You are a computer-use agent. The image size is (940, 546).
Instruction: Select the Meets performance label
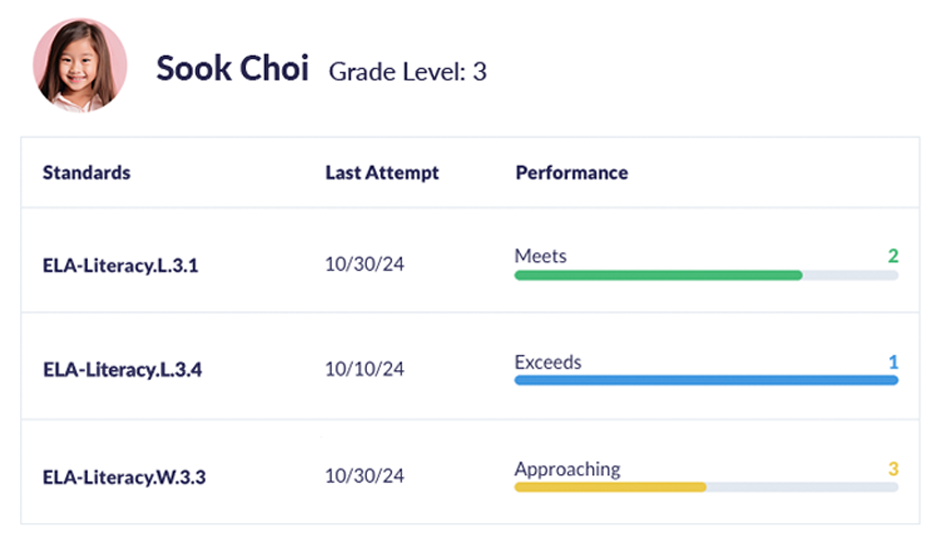541,256
